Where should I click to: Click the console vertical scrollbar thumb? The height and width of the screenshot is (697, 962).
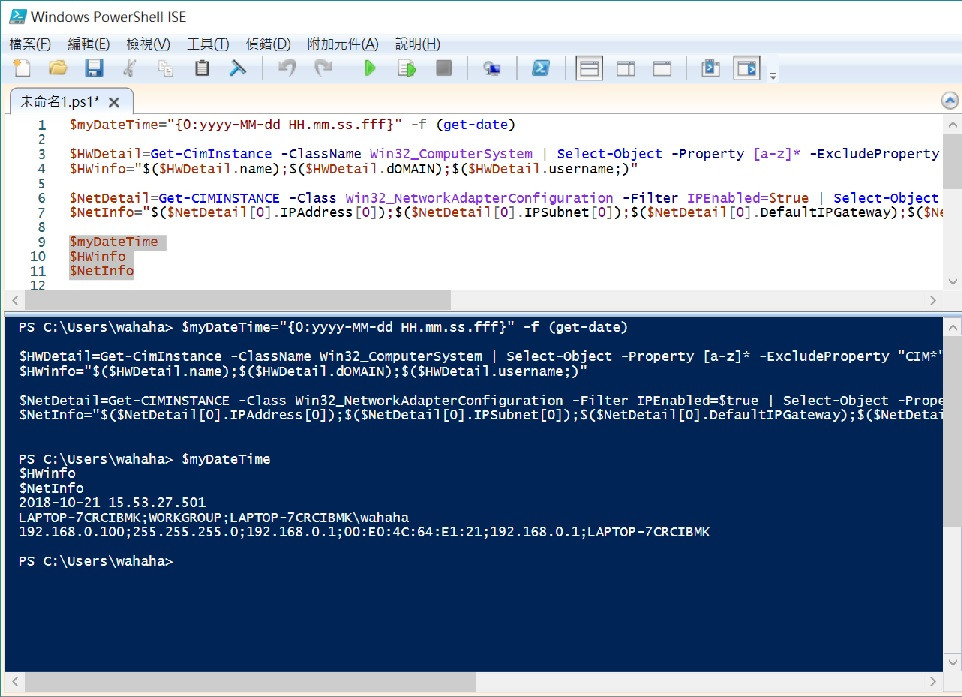coord(952,431)
